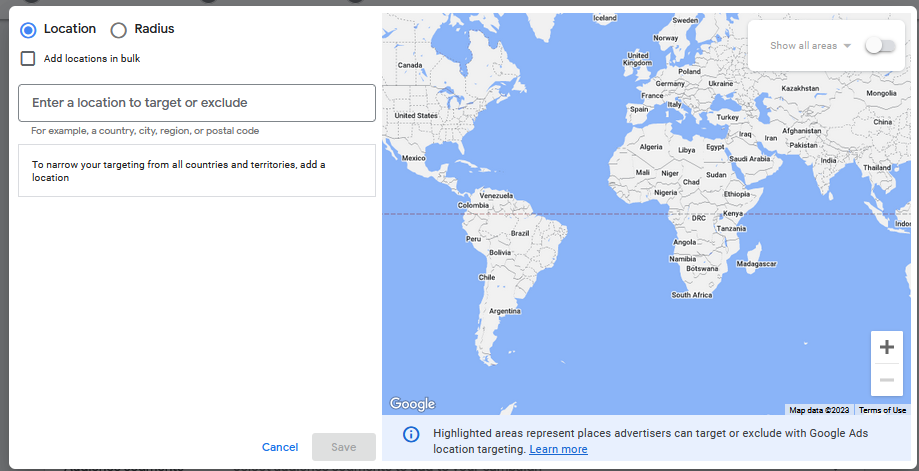Click the Argentina label on the map

[x=505, y=311]
